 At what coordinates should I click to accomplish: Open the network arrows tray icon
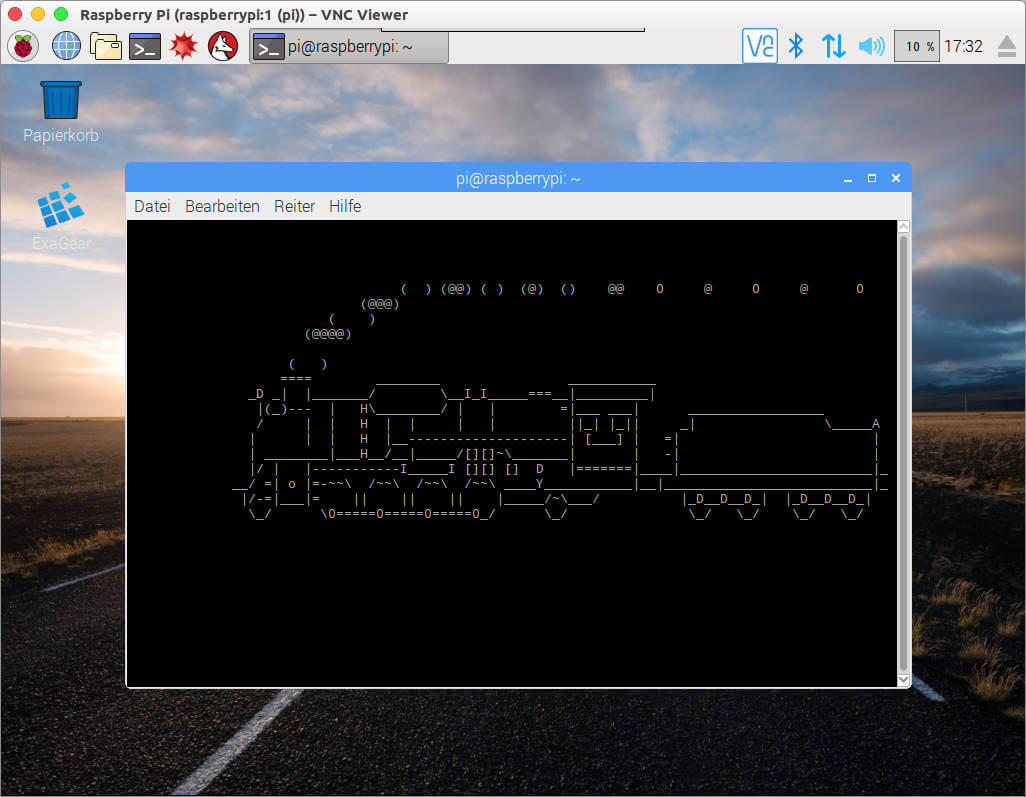pos(834,46)
